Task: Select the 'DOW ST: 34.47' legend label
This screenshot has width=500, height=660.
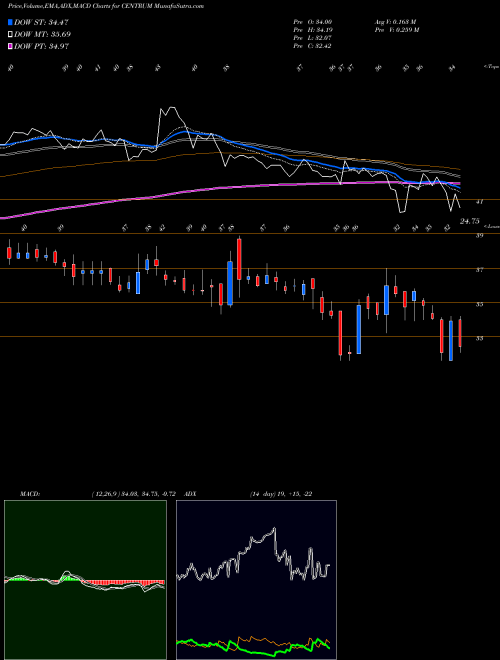Action: click(x=41, y=22)
